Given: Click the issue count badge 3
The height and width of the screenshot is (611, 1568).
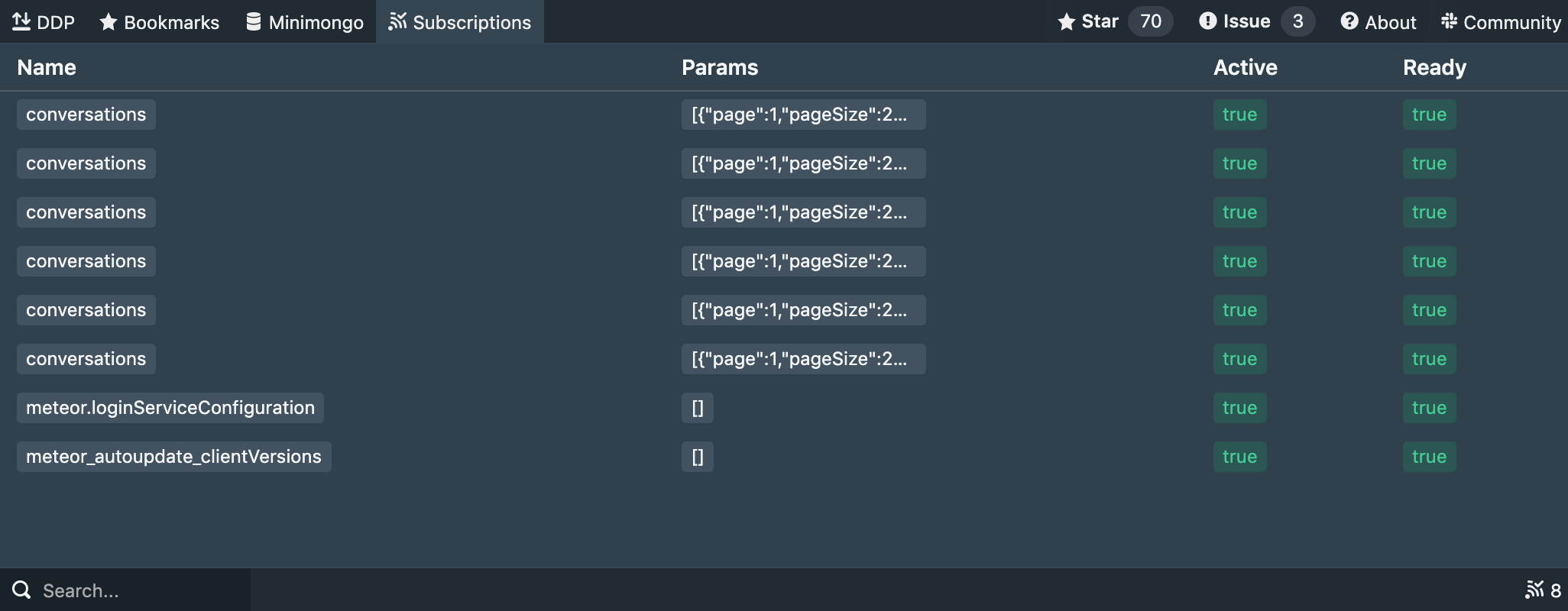Looking at the screenshot, I should click(x=1297, y=21).
